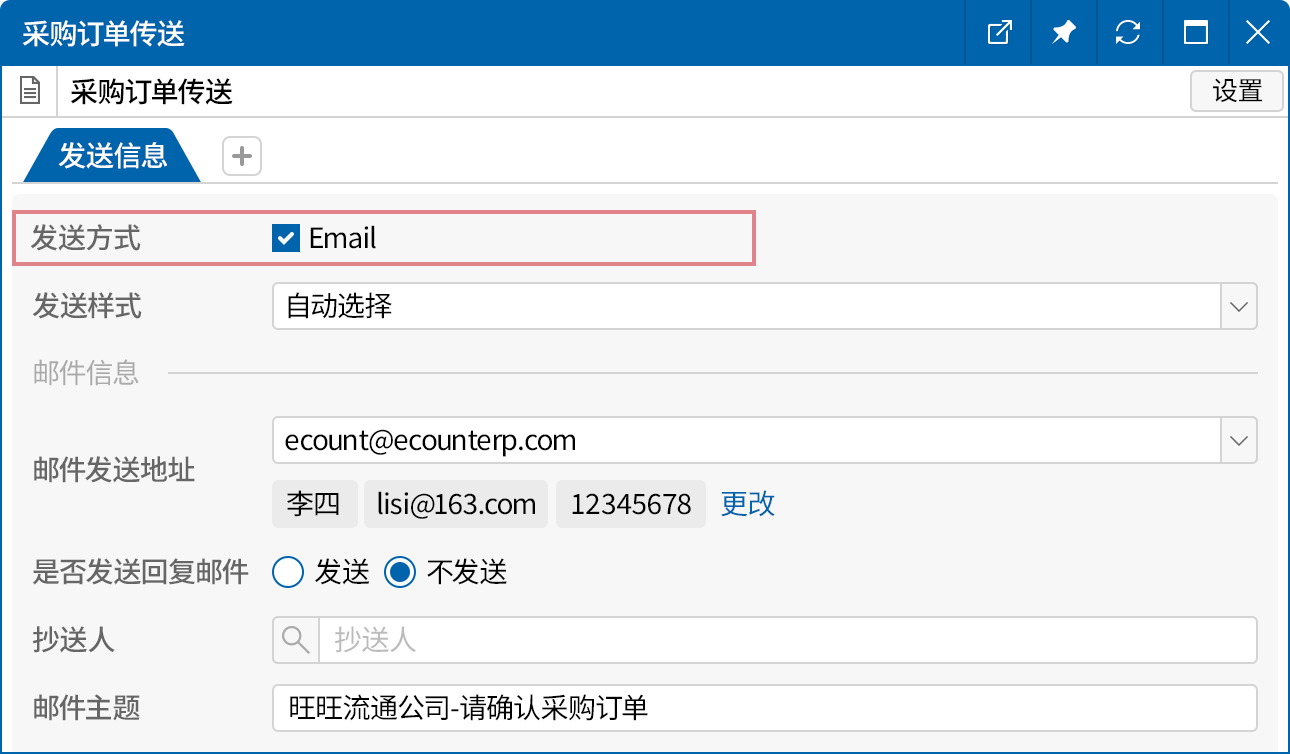The height and width of the screenshot is (754, 1290).
Task: Add a new tab with plus icon
Action: [x=241, y=156]
